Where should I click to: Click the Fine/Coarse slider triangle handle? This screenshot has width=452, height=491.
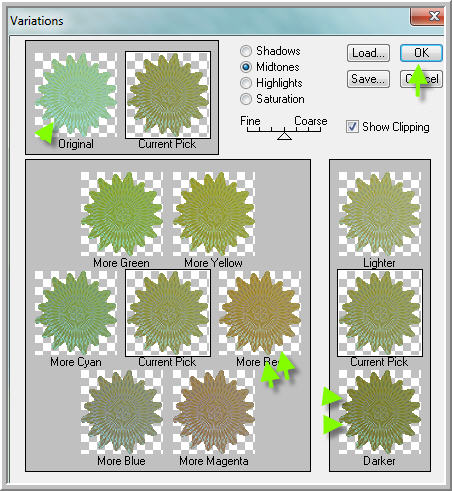point(284,136)
